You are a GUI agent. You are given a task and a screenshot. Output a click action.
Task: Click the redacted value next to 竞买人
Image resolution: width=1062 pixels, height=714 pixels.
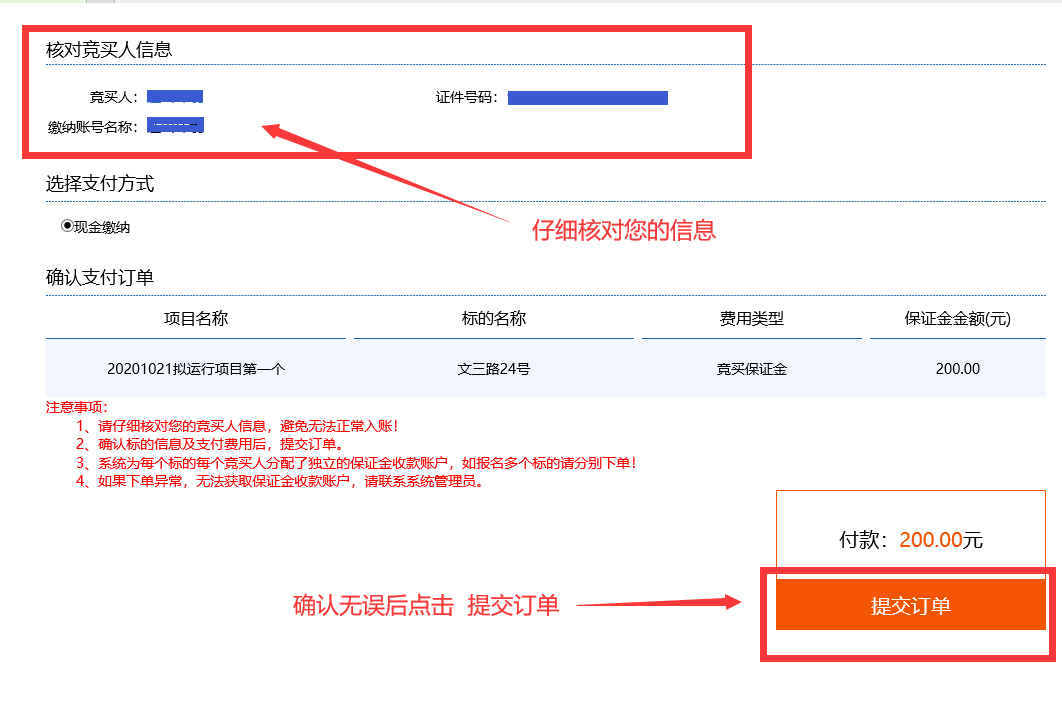click(175, 97)
